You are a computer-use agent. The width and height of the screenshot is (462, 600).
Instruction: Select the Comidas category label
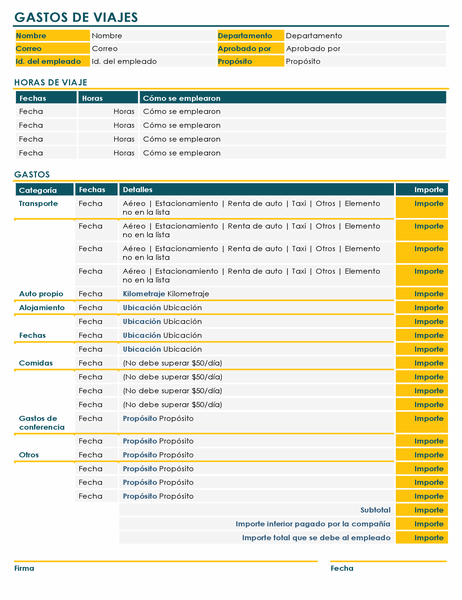pos(36,363)
